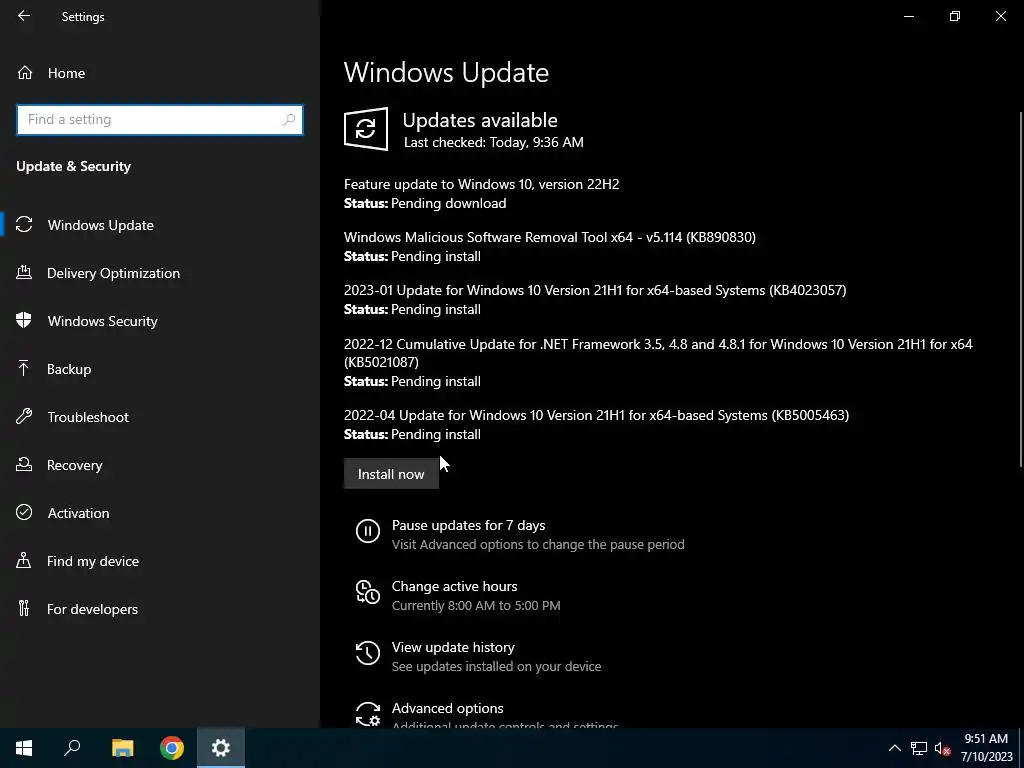Click 'See updates installed on your device' text
Image resolution: width=1024 pixels, height=768 pixels.
point(496,667)
